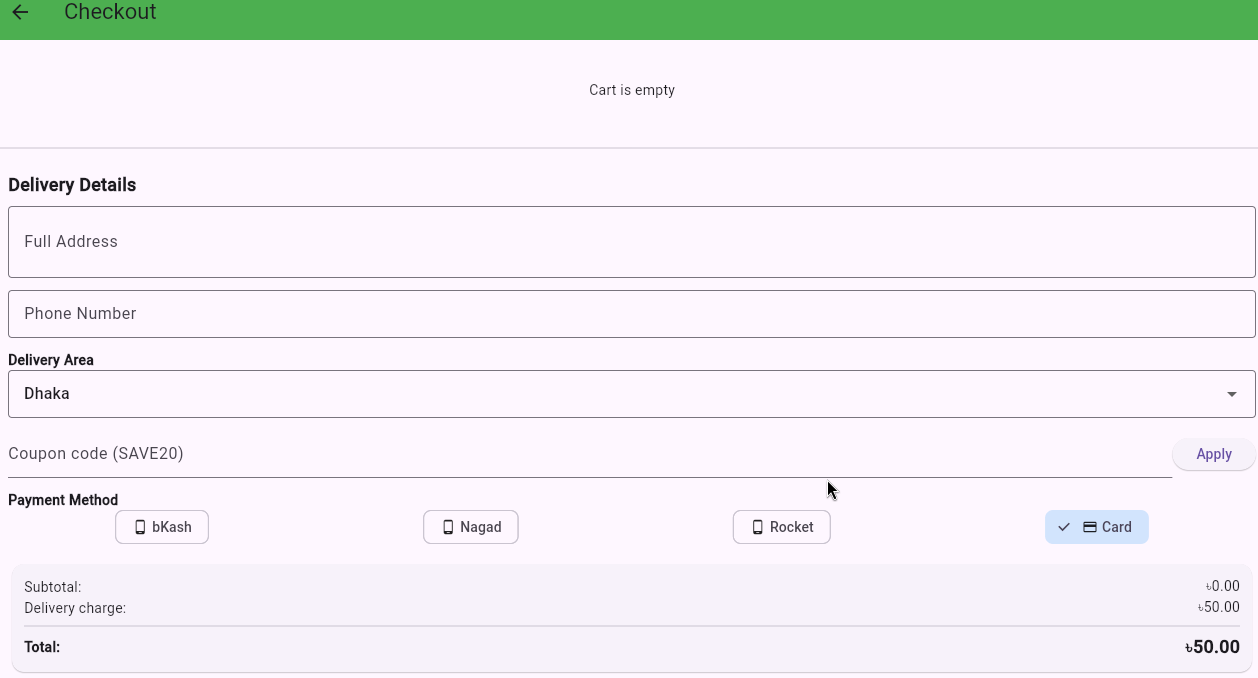Select Rocket payment method
The height and width of the screenshot is (678, 1258).
pos(782,527)
